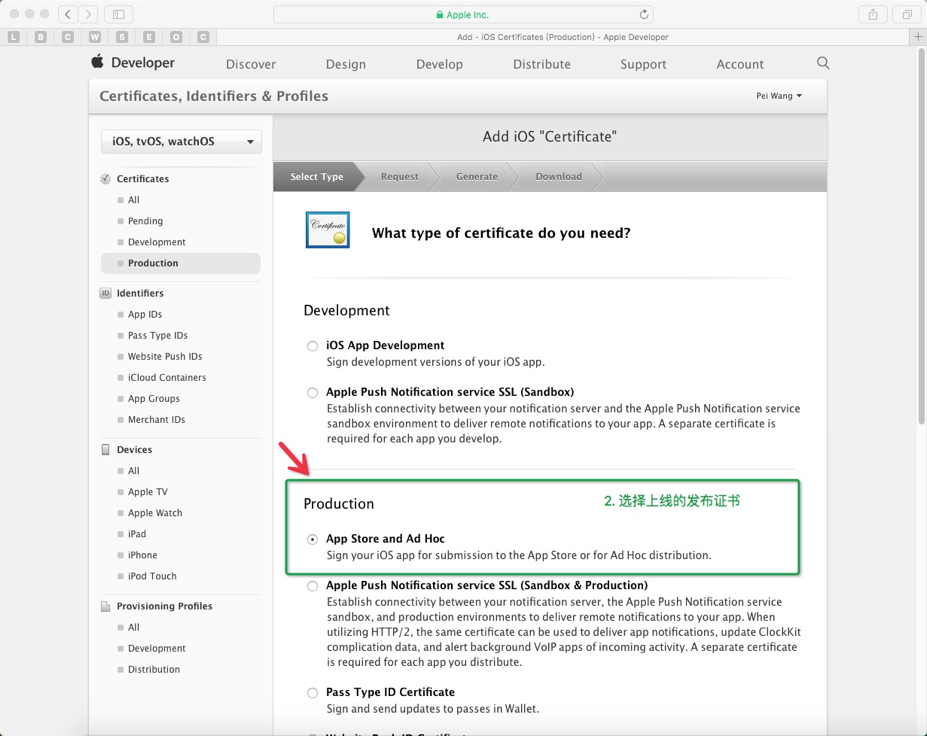
Task: Click the green lock icon in address bar
Action: pos(439,15)
